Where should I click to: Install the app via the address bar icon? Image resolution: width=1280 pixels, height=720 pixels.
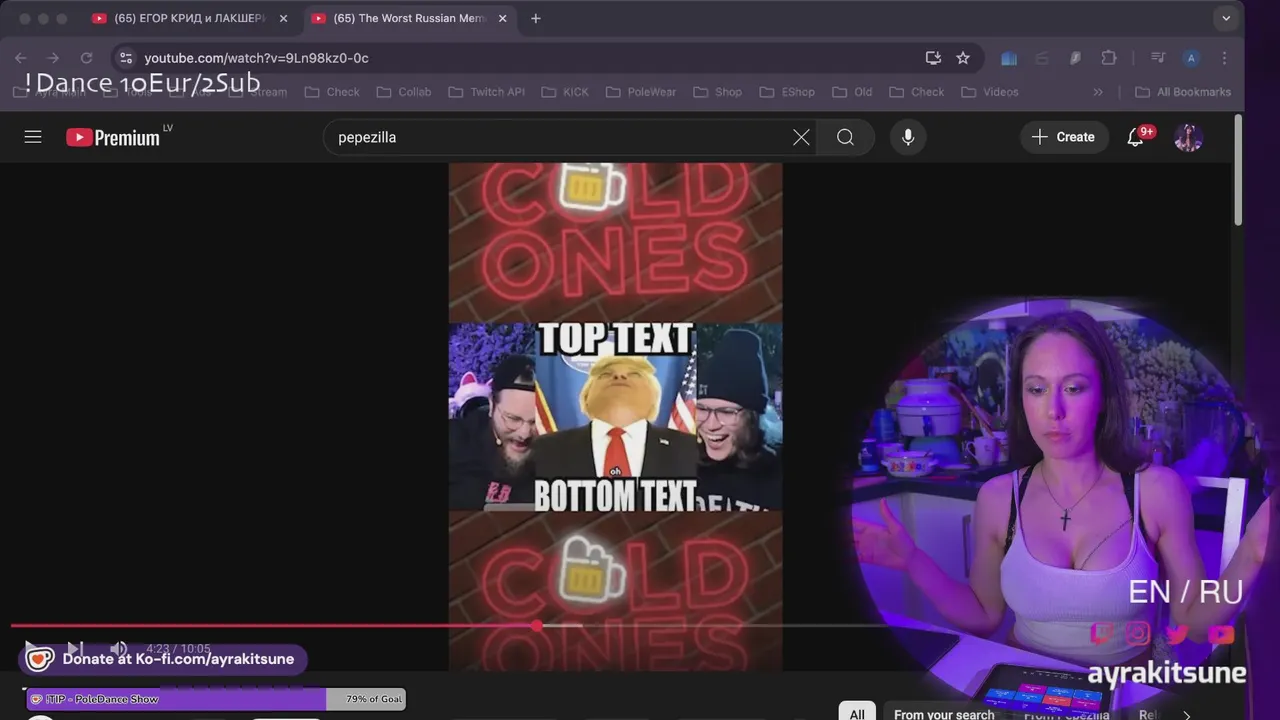pyautogui.click(x=933, y=58)
